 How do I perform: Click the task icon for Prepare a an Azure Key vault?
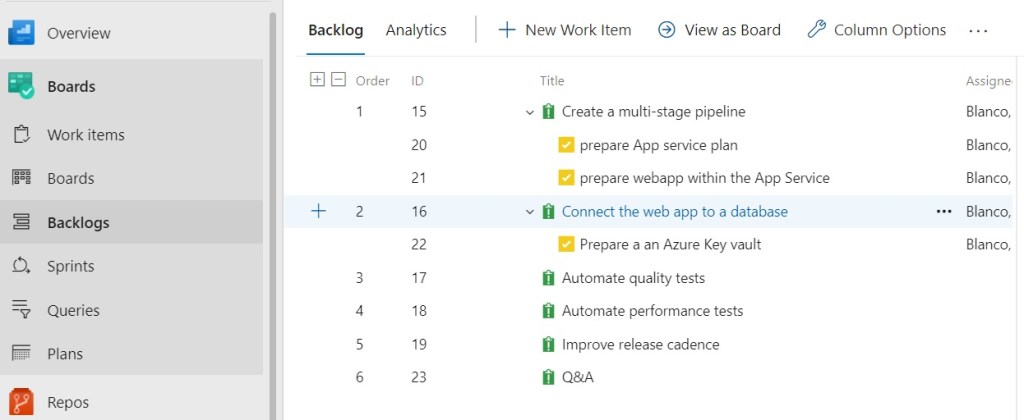(x=566, y=244)
